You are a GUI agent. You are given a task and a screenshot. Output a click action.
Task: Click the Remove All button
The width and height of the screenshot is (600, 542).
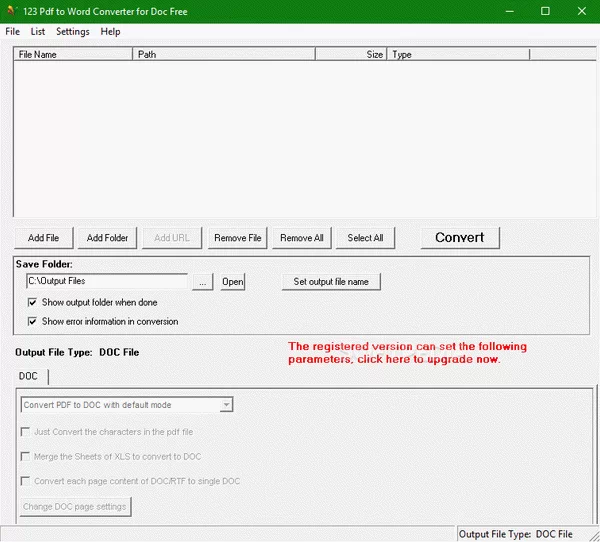click(302, 238)
